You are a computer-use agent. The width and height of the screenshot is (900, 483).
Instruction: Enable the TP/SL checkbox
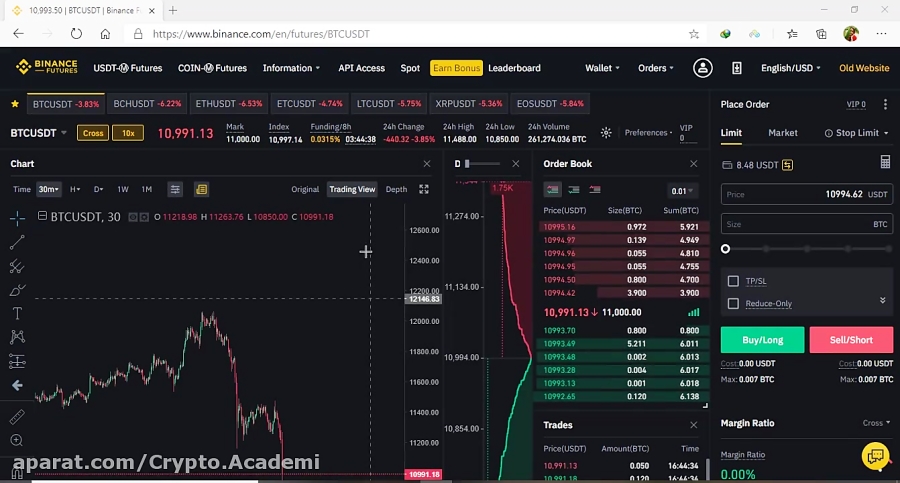point(733,281)
